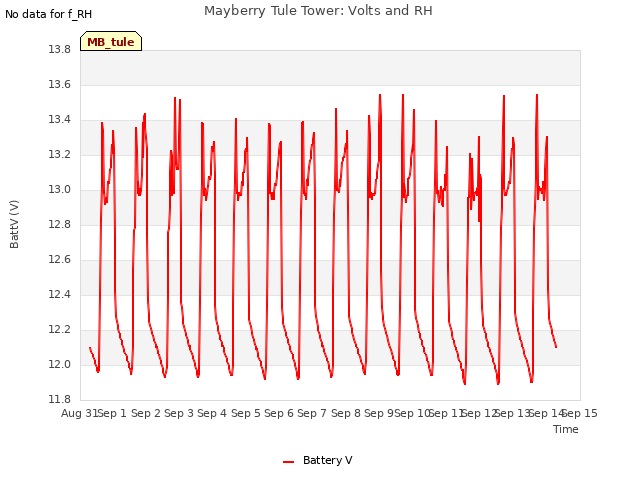The image size is (640, 480).
Task: Click the 13.8 y-axis tick label
Action: coord(60,49)
